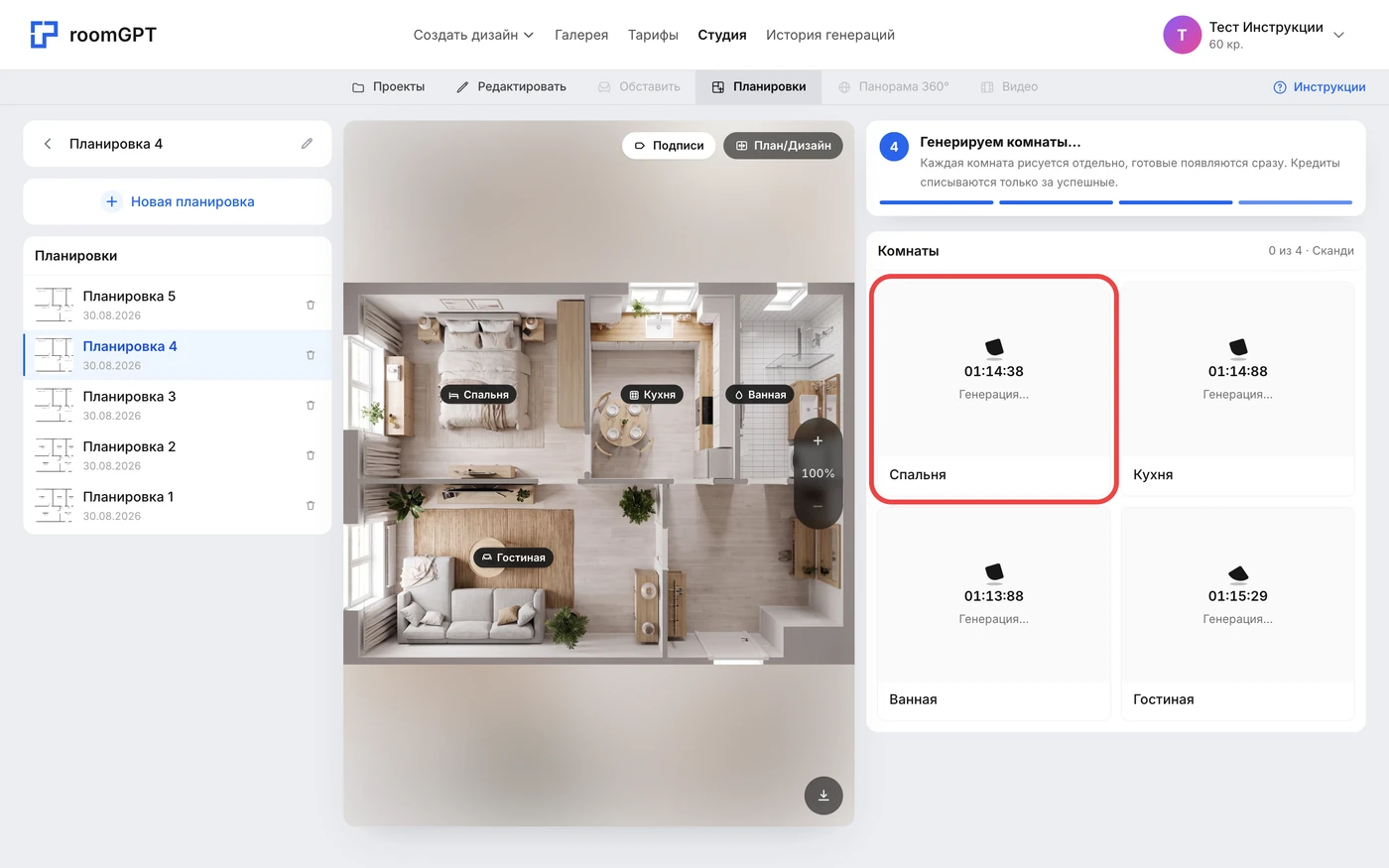
Task: Open the Видео tab
Action: click(1009, 87)
